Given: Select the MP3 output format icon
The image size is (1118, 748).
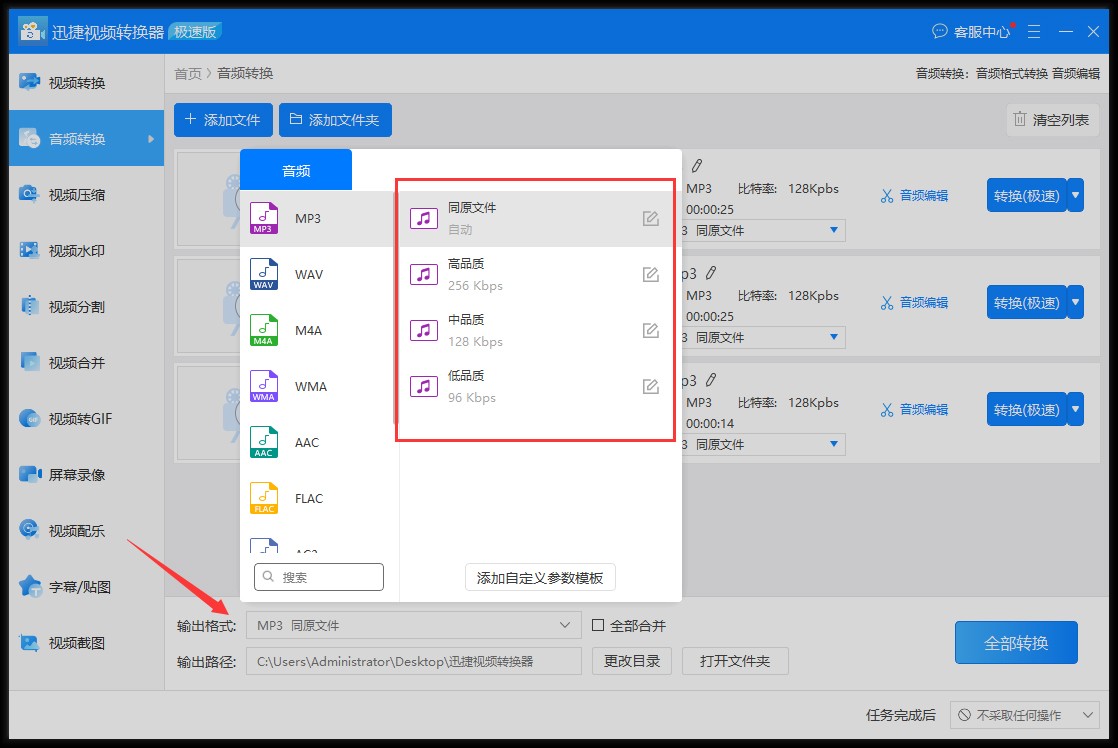Looking at the screenshot, I should click(264, 217).
